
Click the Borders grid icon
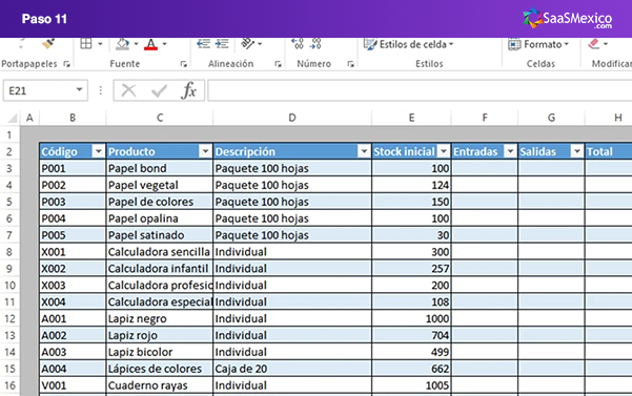86,43
